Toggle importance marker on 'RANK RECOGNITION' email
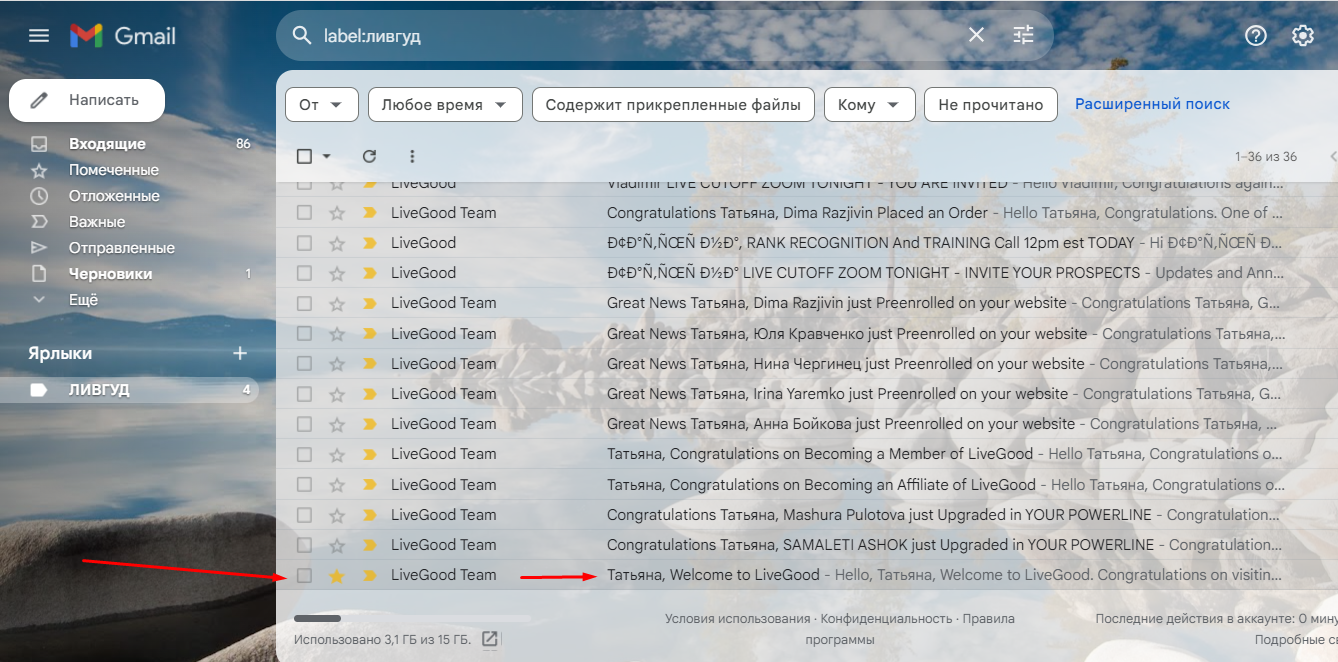 click(370, 243)
